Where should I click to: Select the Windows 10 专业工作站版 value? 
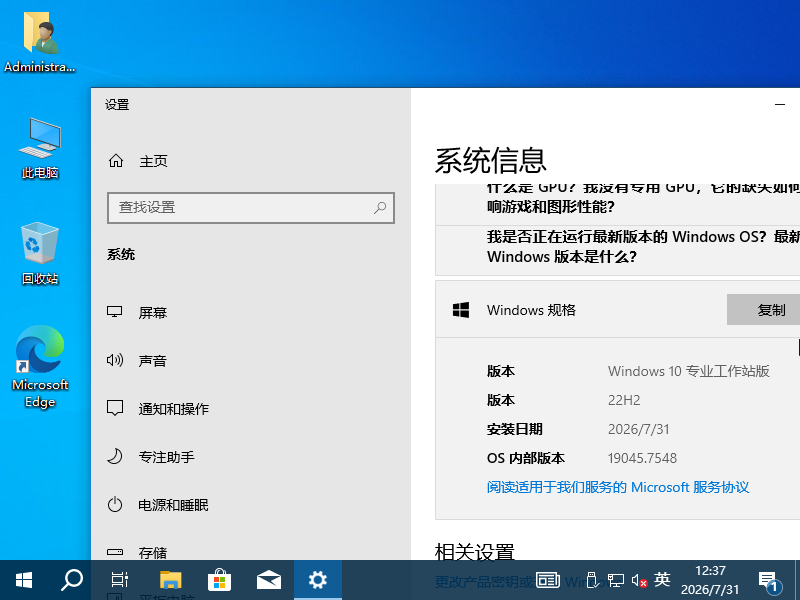[688, 371]
